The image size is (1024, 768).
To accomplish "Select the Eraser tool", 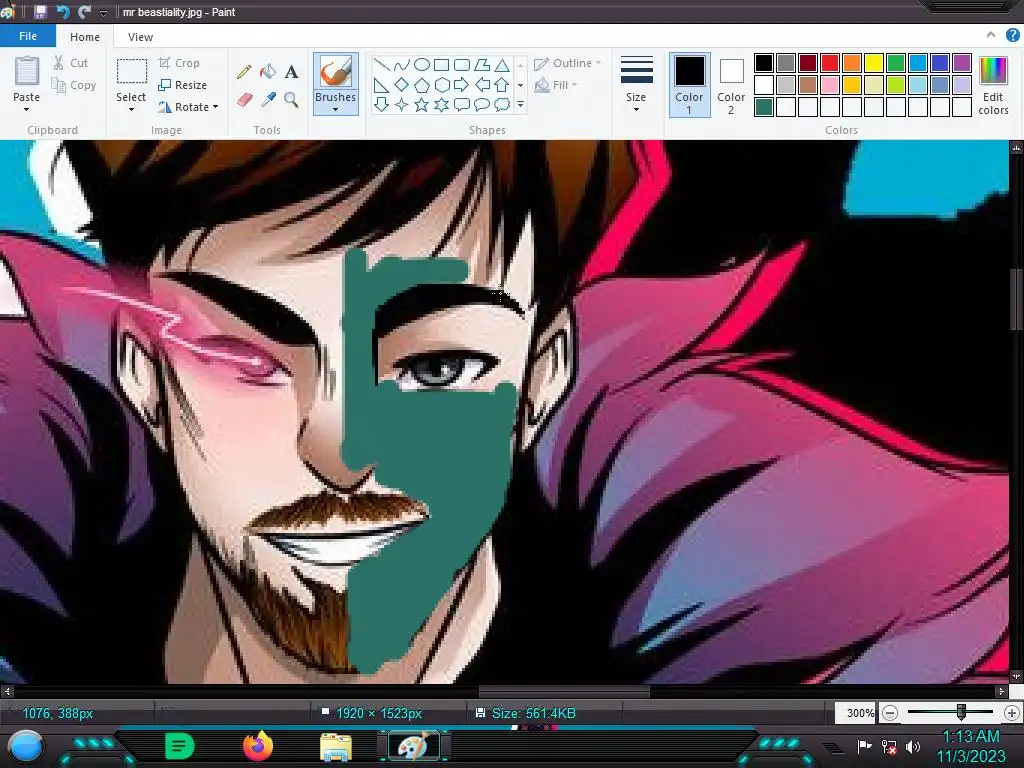I will 244,99.
